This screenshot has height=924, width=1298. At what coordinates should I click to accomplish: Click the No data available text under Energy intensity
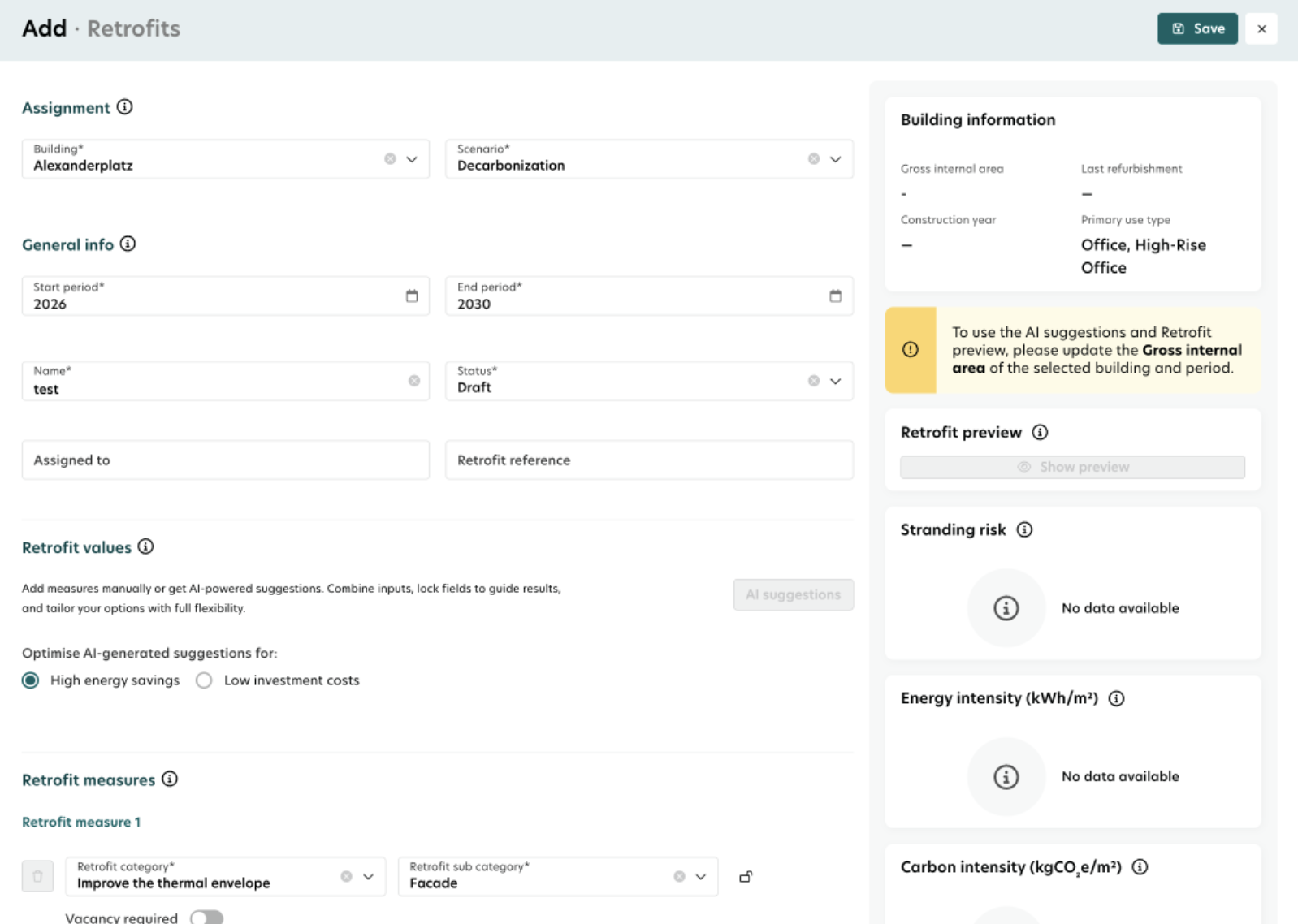click(1120, 776)
